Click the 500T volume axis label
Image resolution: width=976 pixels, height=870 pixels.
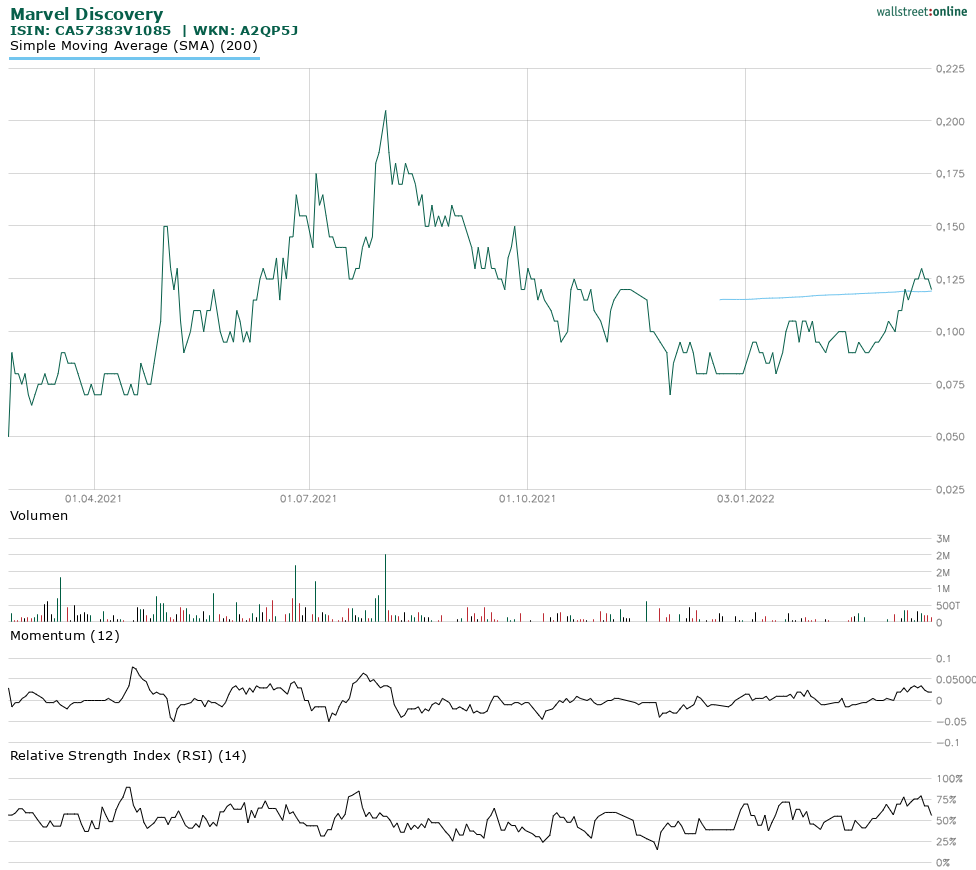pyautogui.click(x=948, y=606)
